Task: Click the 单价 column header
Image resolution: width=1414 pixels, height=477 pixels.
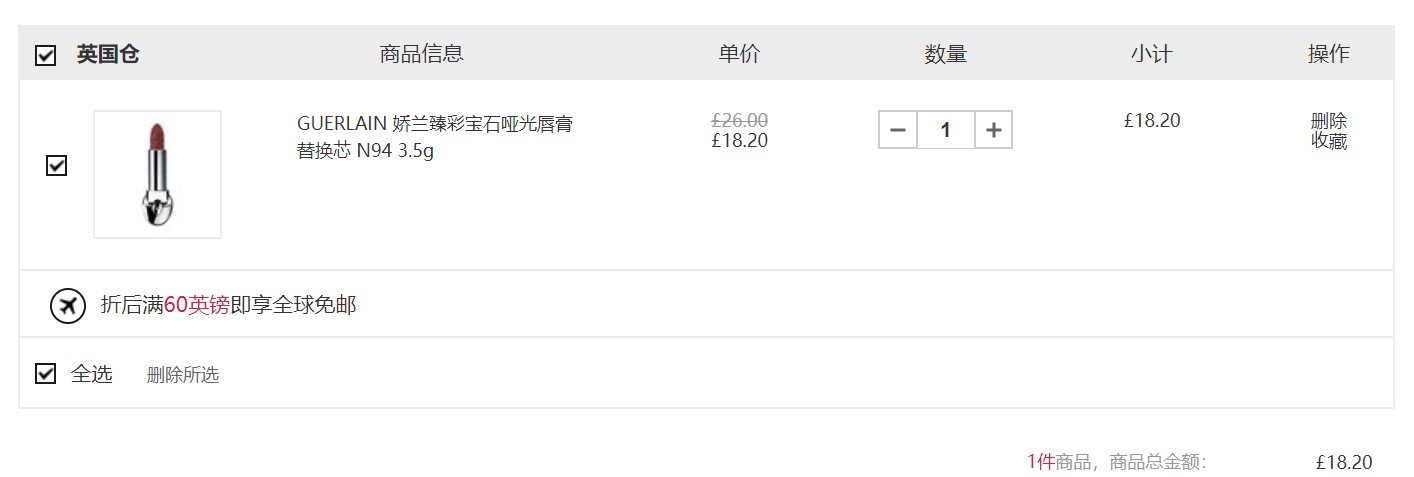Action: (x=740, y=54)
